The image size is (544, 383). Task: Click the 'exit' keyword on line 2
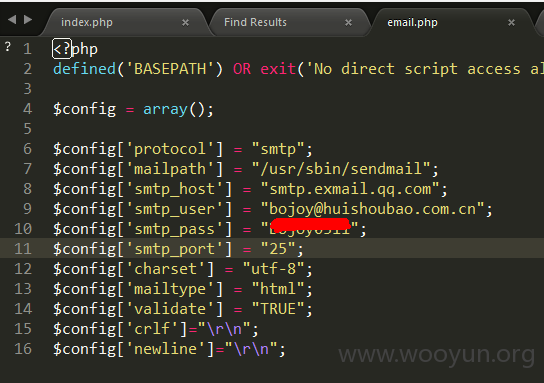pos(278,69)
